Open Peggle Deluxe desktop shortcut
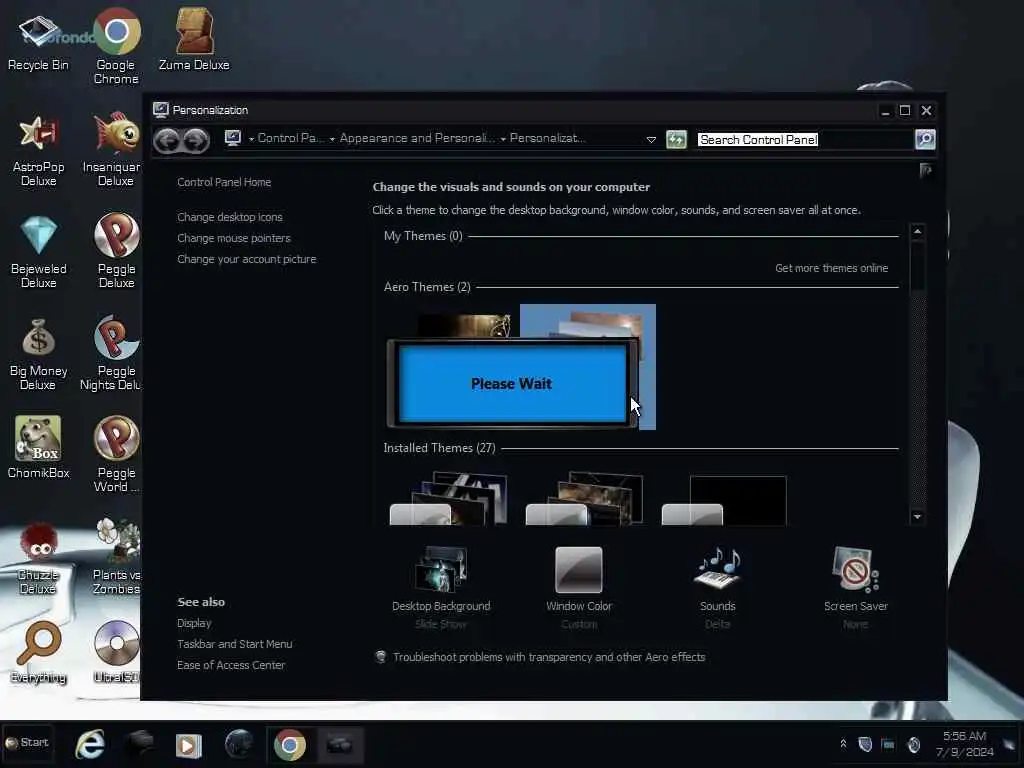The width and height of the screenshot is (1024, 768). point(116,252)
